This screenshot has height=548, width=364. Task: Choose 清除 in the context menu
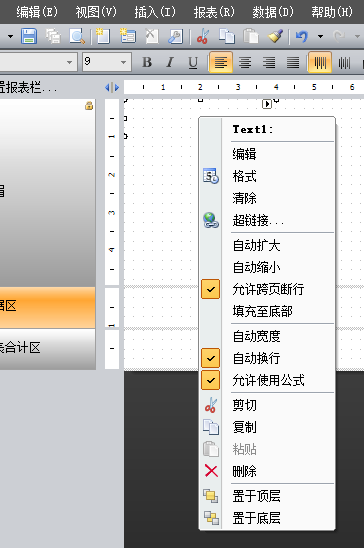pos(267,198)
